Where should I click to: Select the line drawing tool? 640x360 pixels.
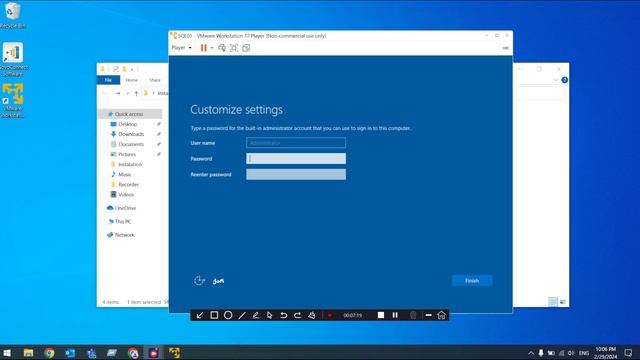(242, 315)
